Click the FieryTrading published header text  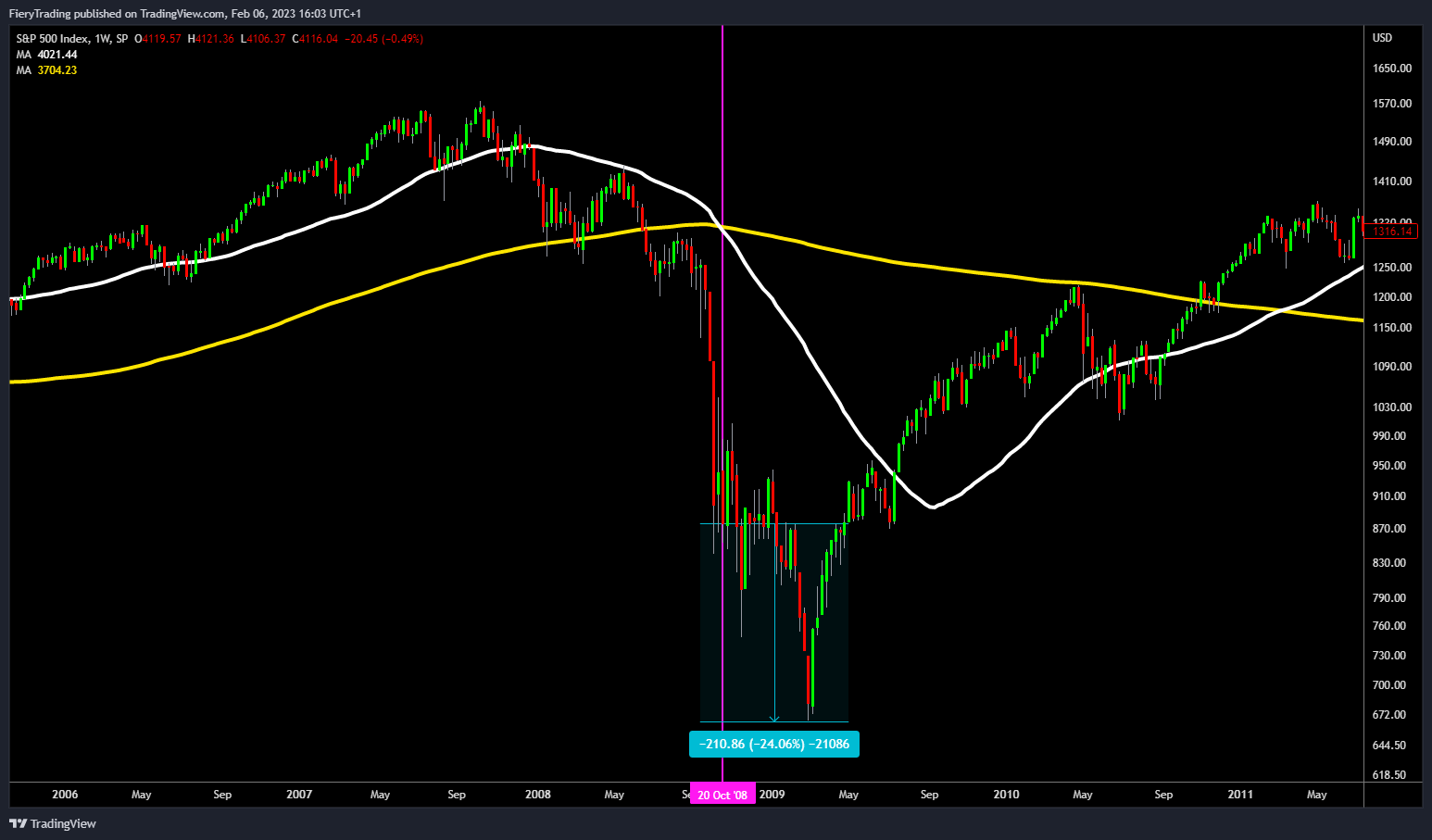(x=185, y=14)
